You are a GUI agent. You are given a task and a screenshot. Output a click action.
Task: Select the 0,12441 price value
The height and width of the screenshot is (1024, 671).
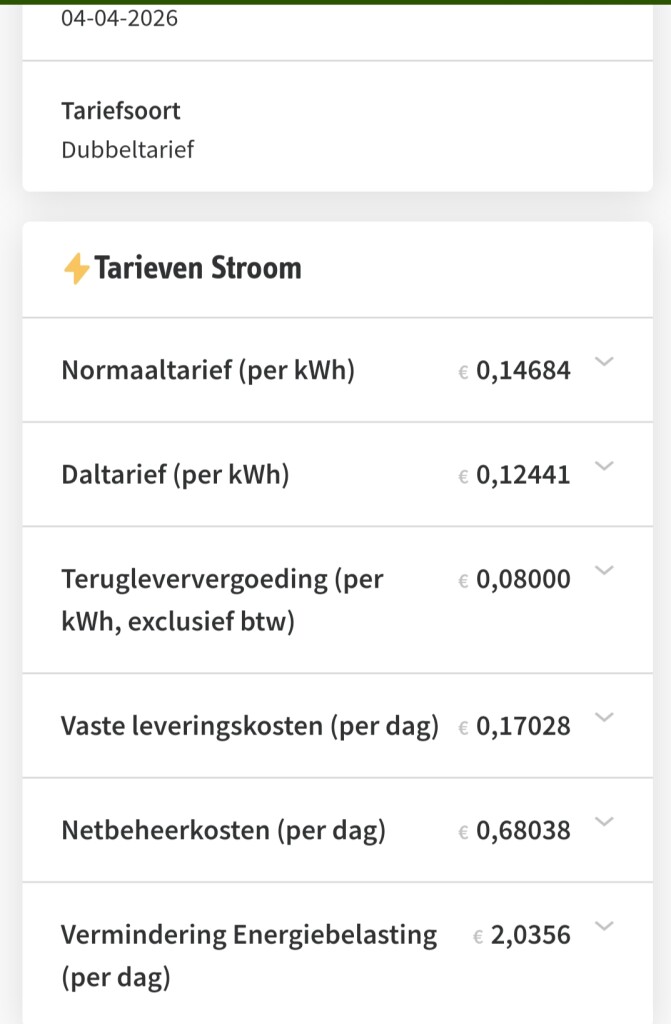click(x=523, y=475)
